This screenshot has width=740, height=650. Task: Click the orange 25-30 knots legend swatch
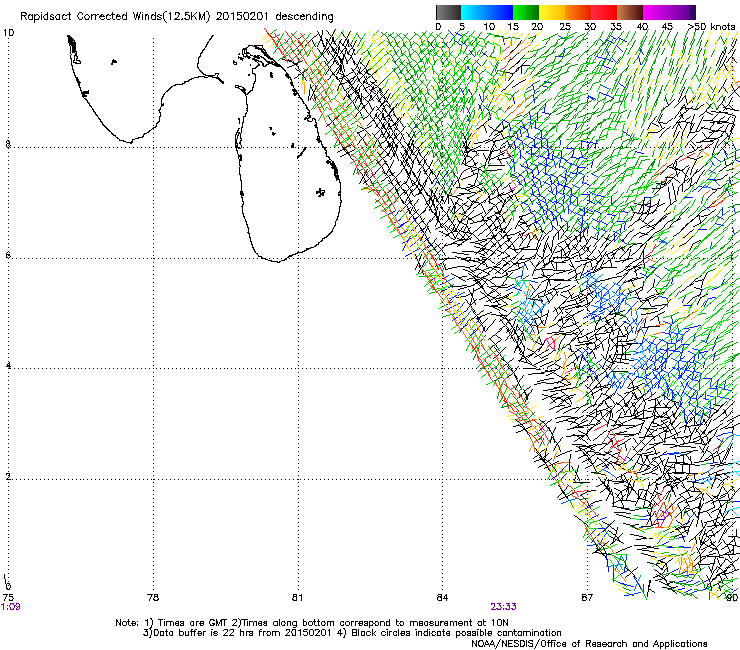click(x=578, y=12)
